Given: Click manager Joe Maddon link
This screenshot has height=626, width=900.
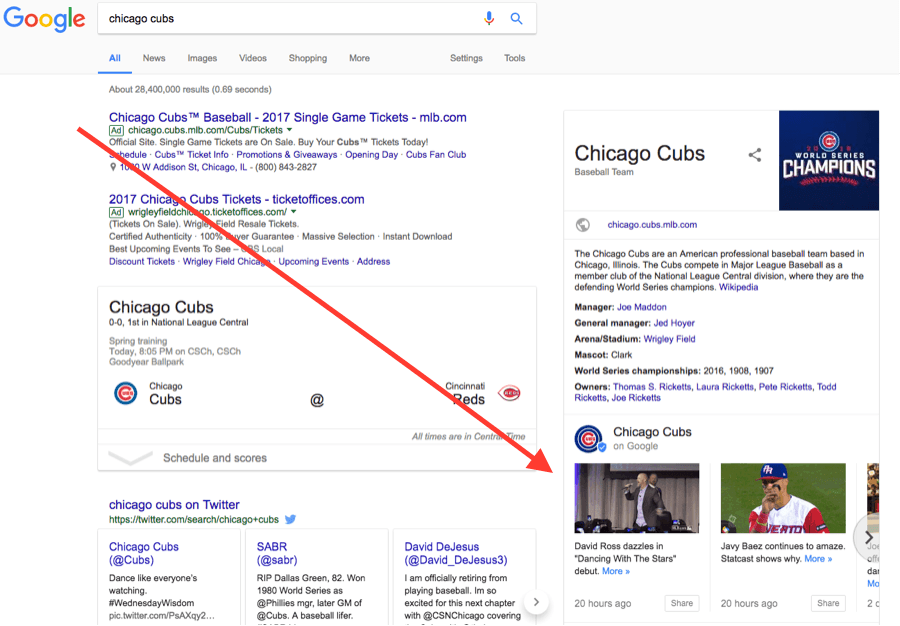Looking at the screenshot, I should [x=642, y=307].
